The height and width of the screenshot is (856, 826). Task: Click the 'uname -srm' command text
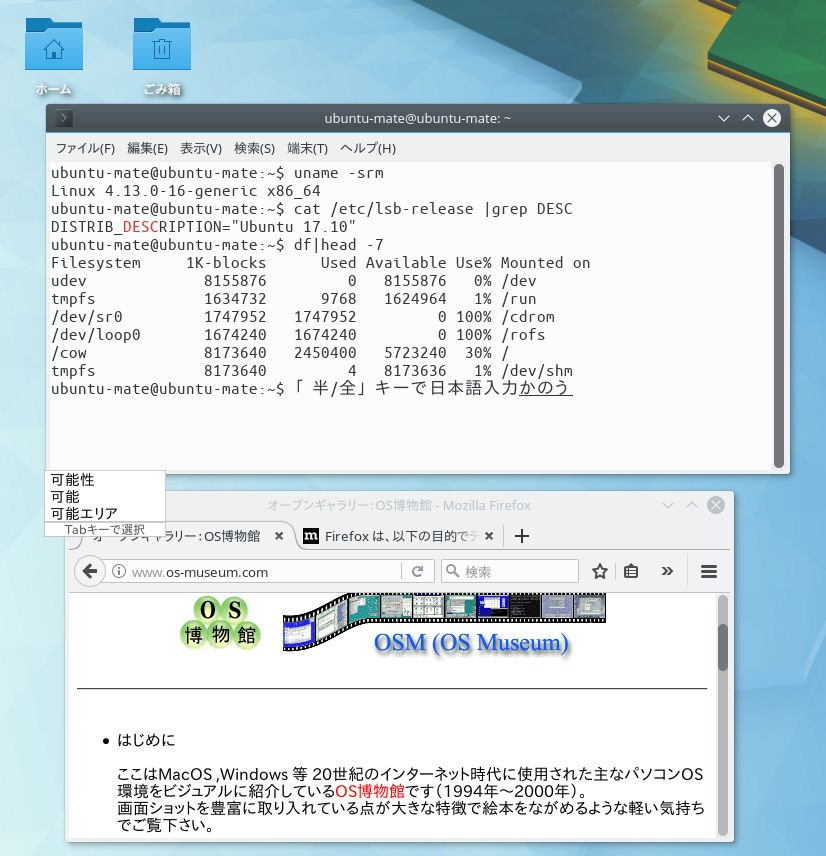click(338, 173)
